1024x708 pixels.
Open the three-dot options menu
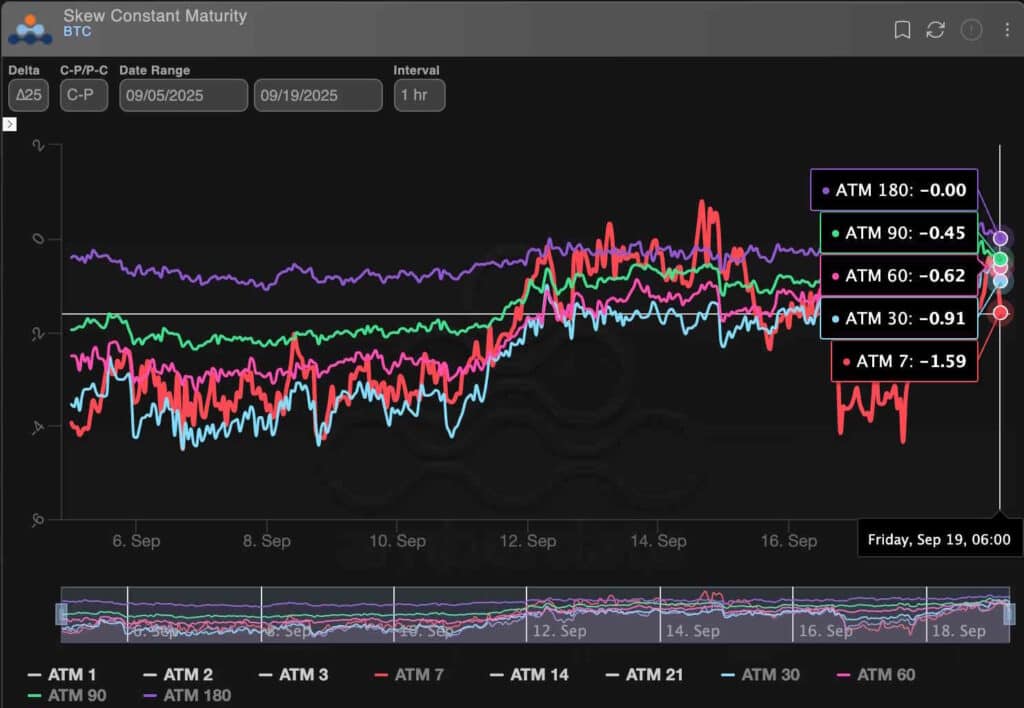pos(1007,30)
